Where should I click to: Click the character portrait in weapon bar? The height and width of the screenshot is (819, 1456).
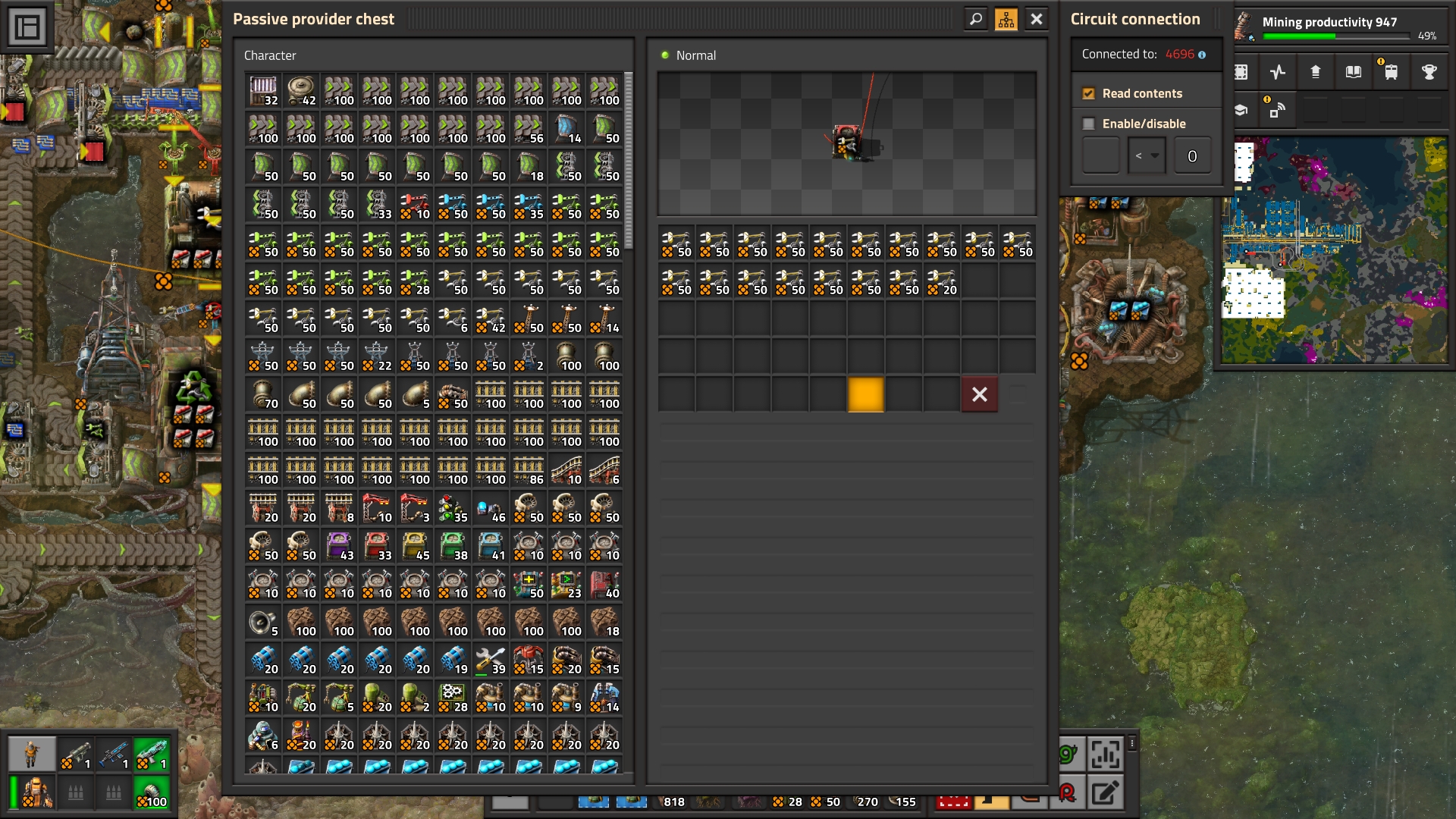(32, 754)
